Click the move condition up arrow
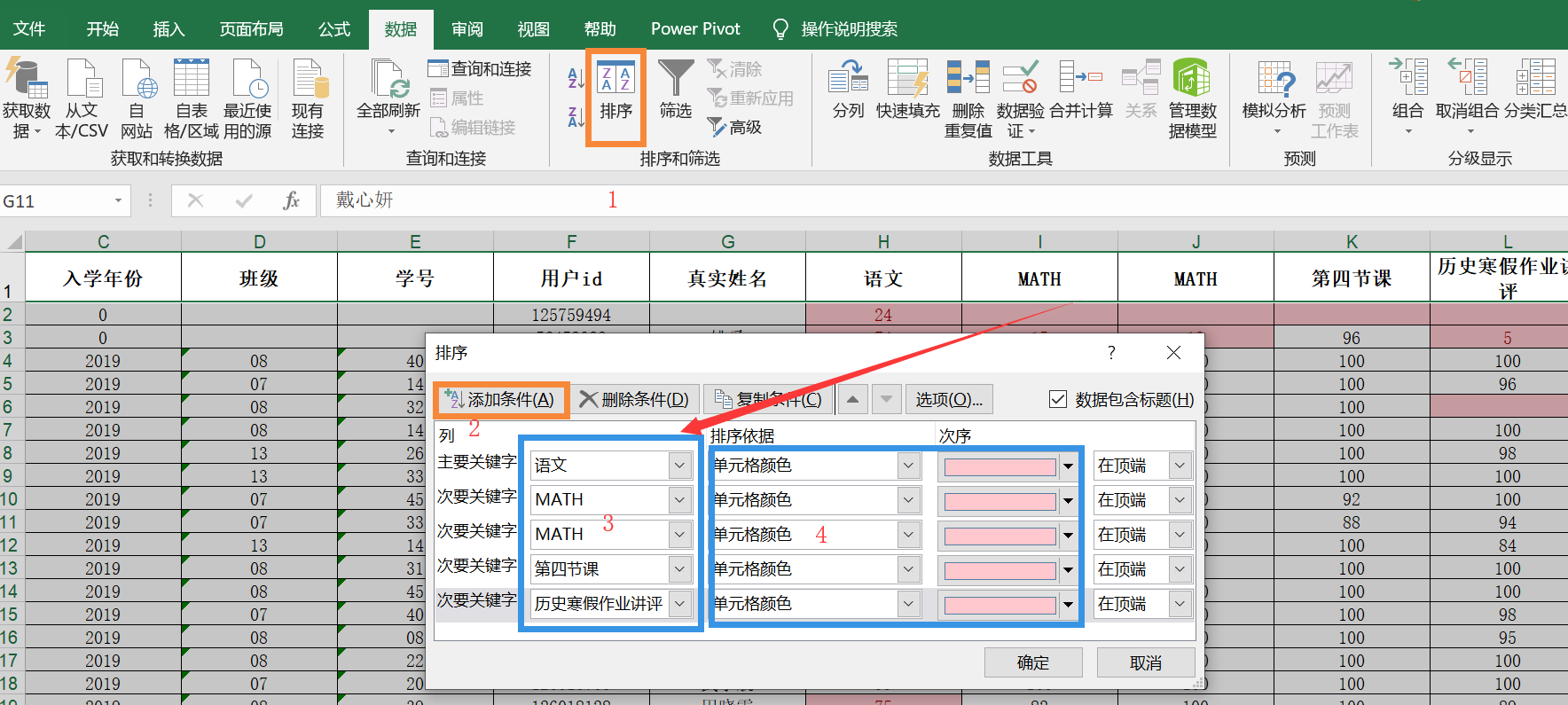The image size is (1568, 705). coord(852,400)
